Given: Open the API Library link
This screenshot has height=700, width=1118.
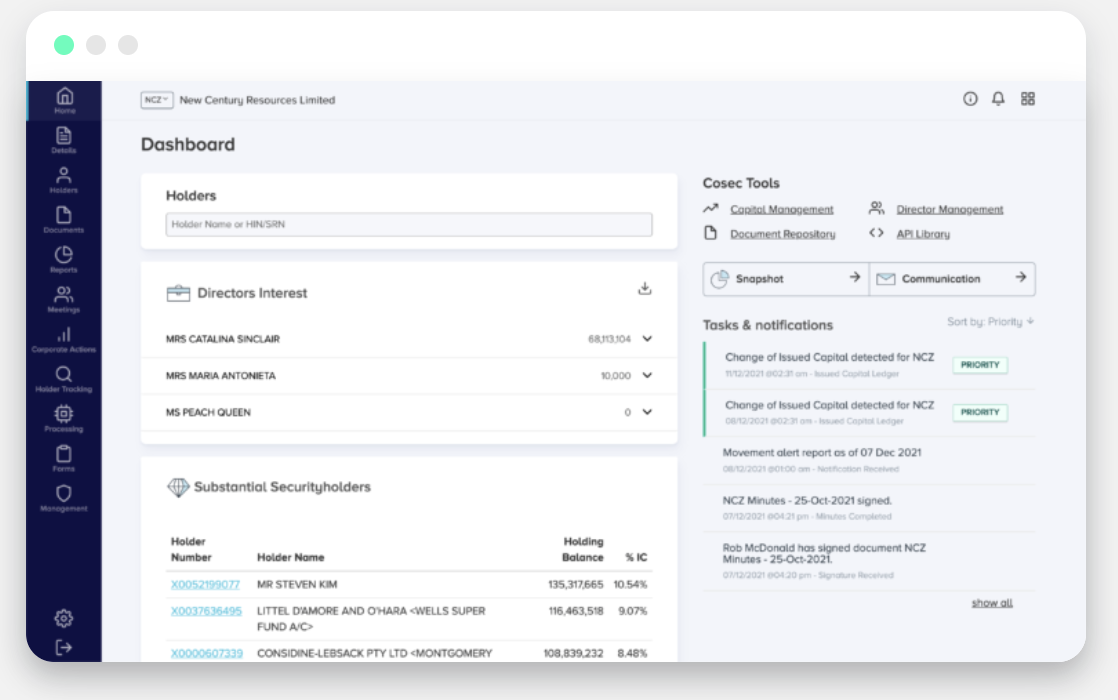Looking at the screenshot, I should 923,234.
